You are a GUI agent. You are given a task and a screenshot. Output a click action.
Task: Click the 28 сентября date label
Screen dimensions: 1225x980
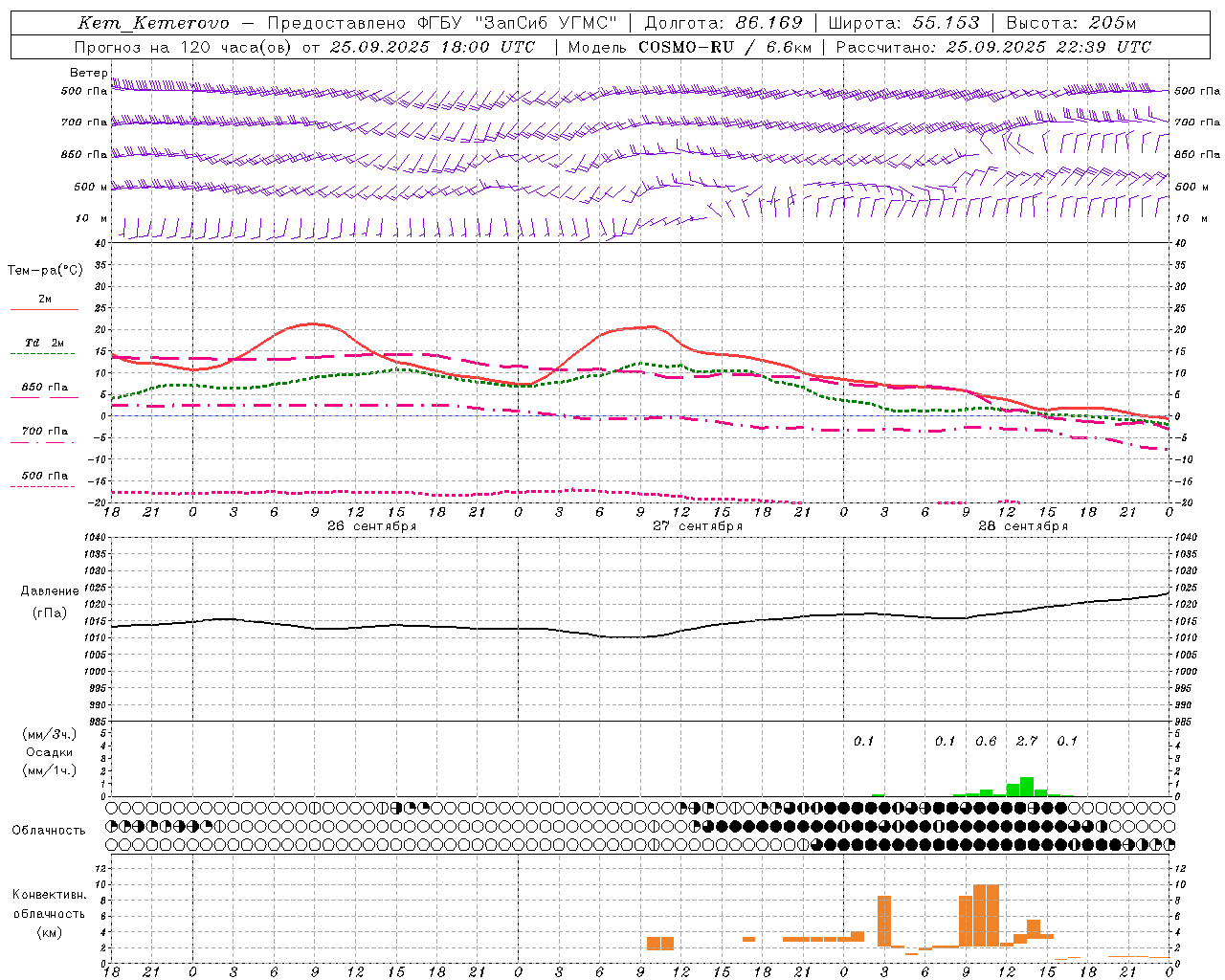1023,526
